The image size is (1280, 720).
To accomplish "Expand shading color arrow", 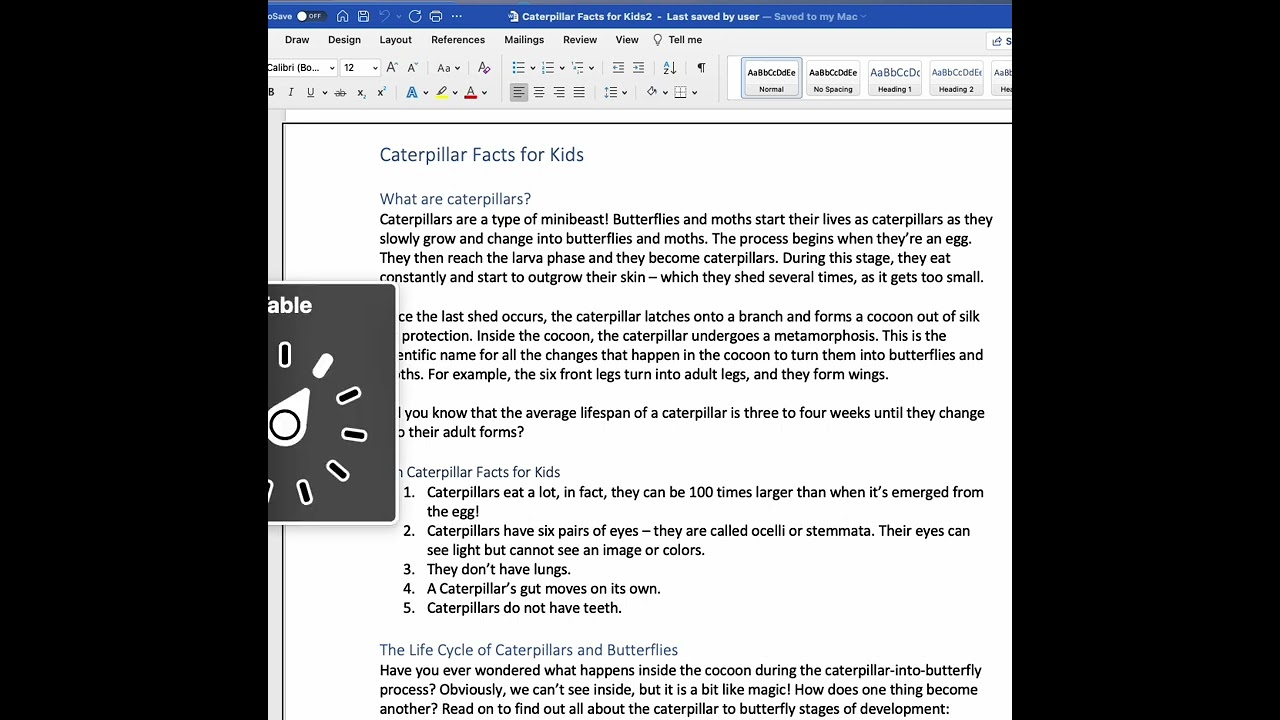I will (664, 93).
